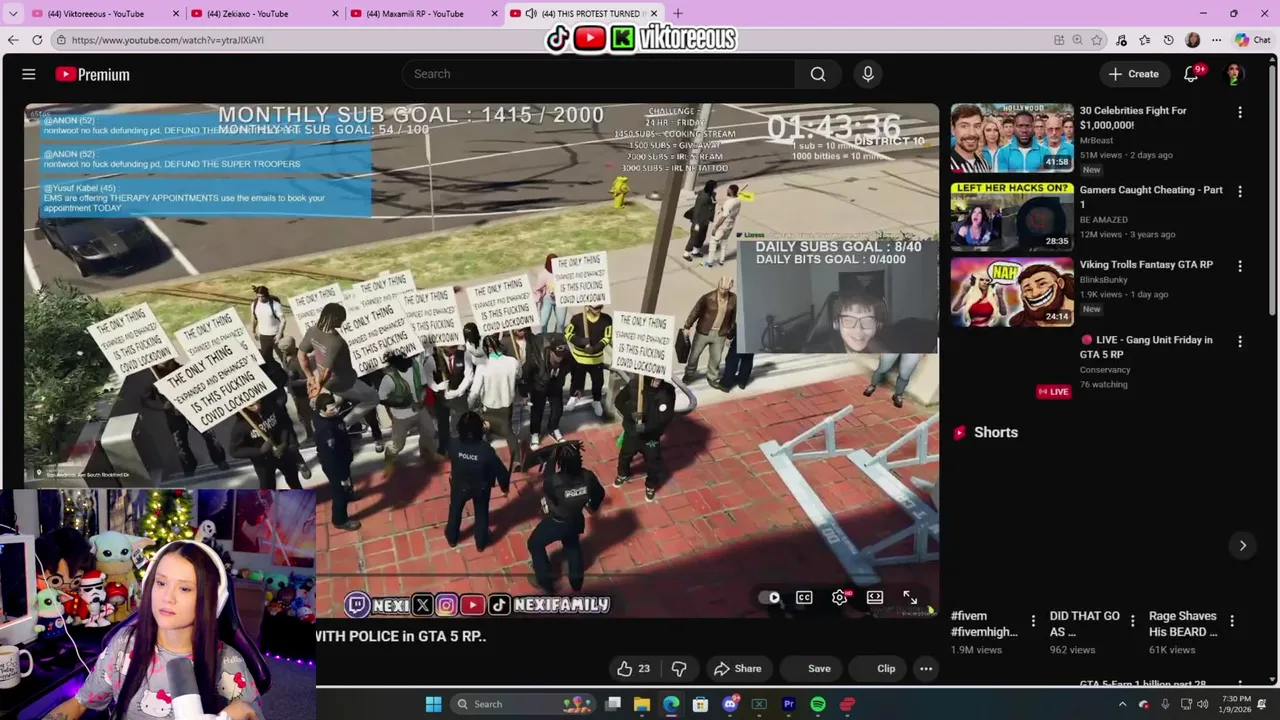1280x720 pixels.
Task: Open the YouTube account avatar menu
Action: [1234, 74]
